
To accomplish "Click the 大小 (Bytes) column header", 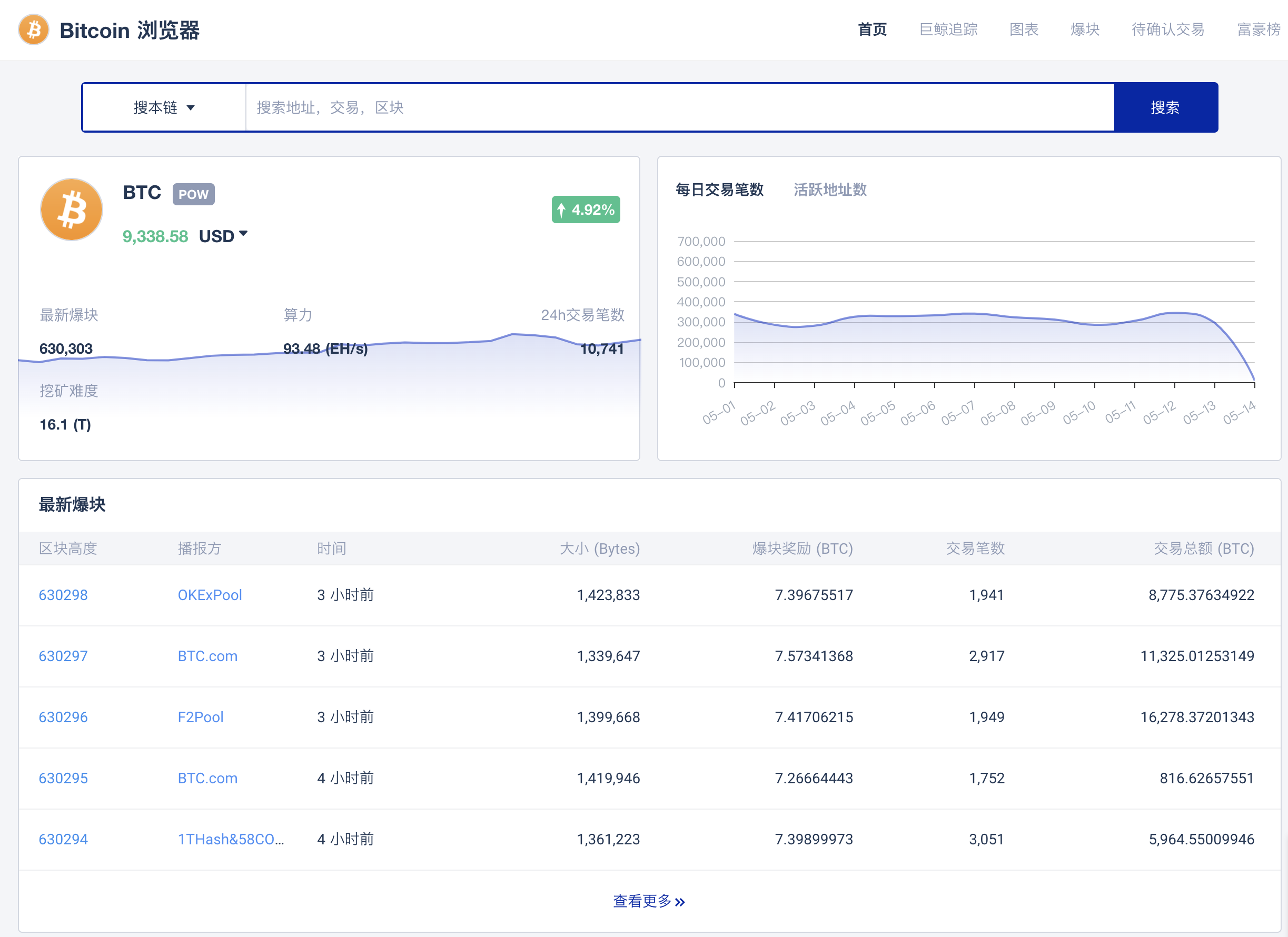I will pyautogui.click(x=600, y=548).
